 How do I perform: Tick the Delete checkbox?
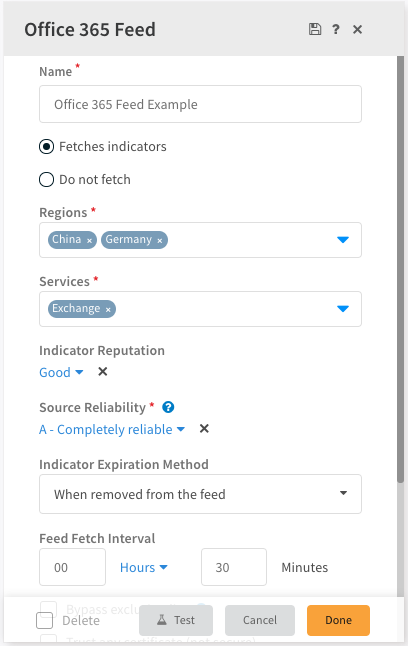click(45, 620)
